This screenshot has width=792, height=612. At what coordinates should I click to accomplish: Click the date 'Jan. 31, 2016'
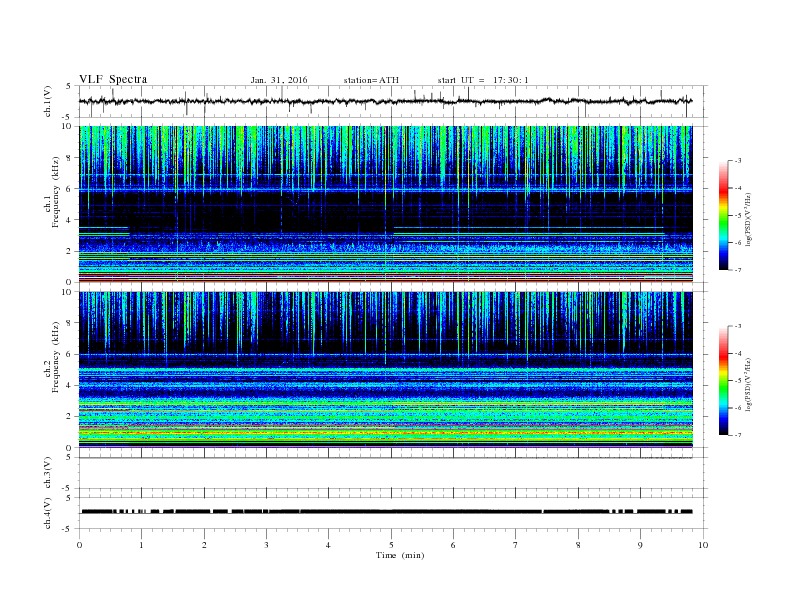279,80
